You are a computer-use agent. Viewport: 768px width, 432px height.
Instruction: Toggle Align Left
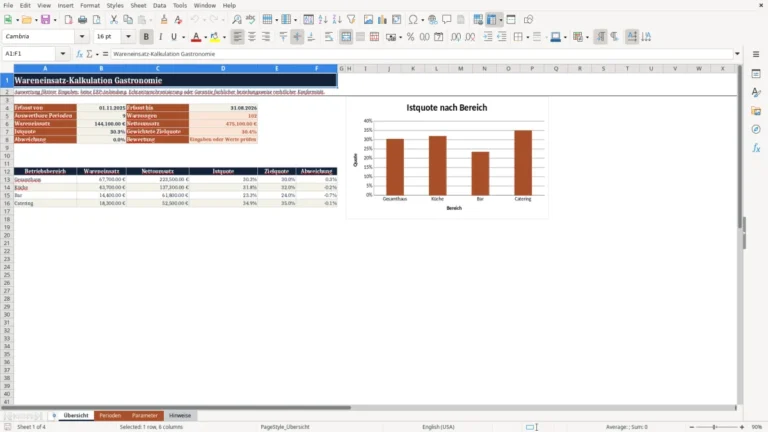coord(238,37)
